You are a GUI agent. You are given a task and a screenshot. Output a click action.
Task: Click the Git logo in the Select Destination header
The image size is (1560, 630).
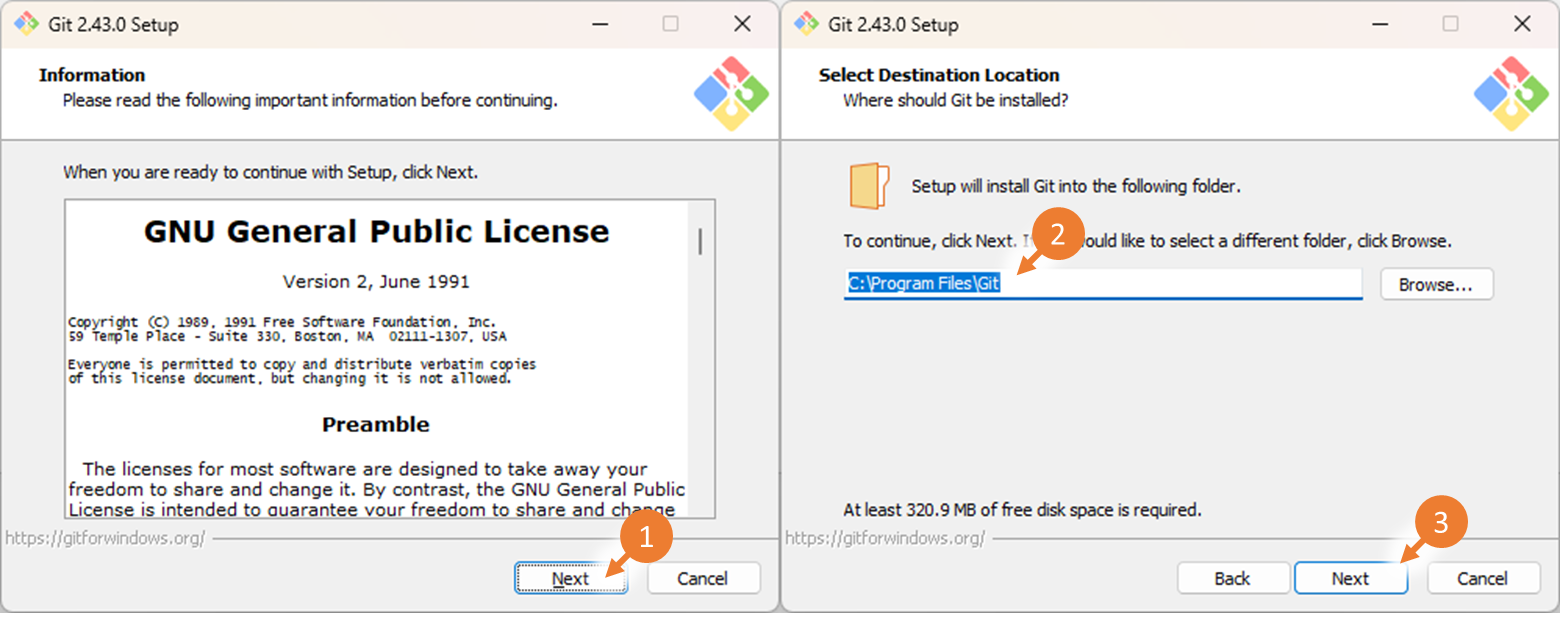click(1512, 94)
